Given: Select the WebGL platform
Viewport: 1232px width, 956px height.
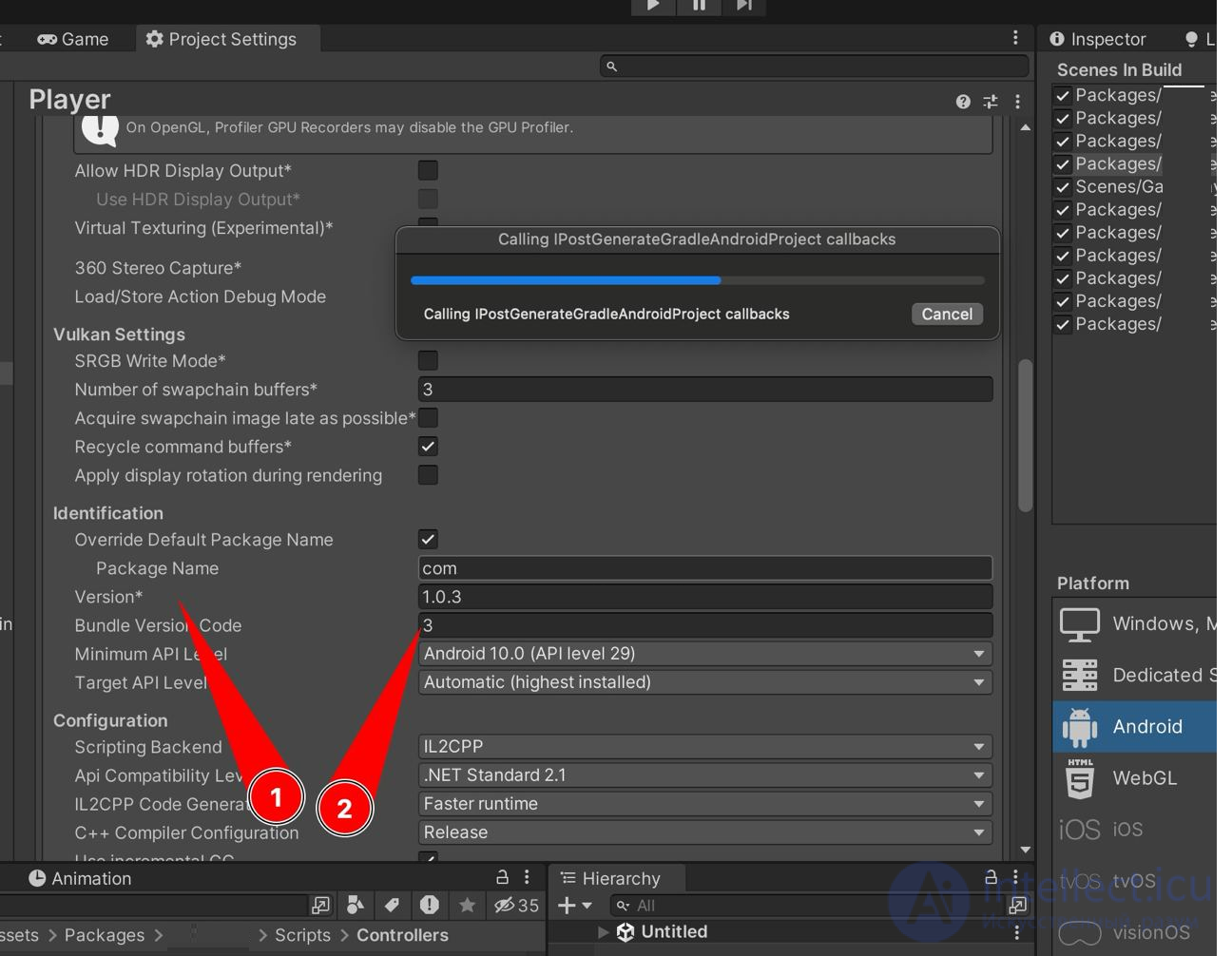Looking at the screenshot, I should click(x=1134, y=777).
